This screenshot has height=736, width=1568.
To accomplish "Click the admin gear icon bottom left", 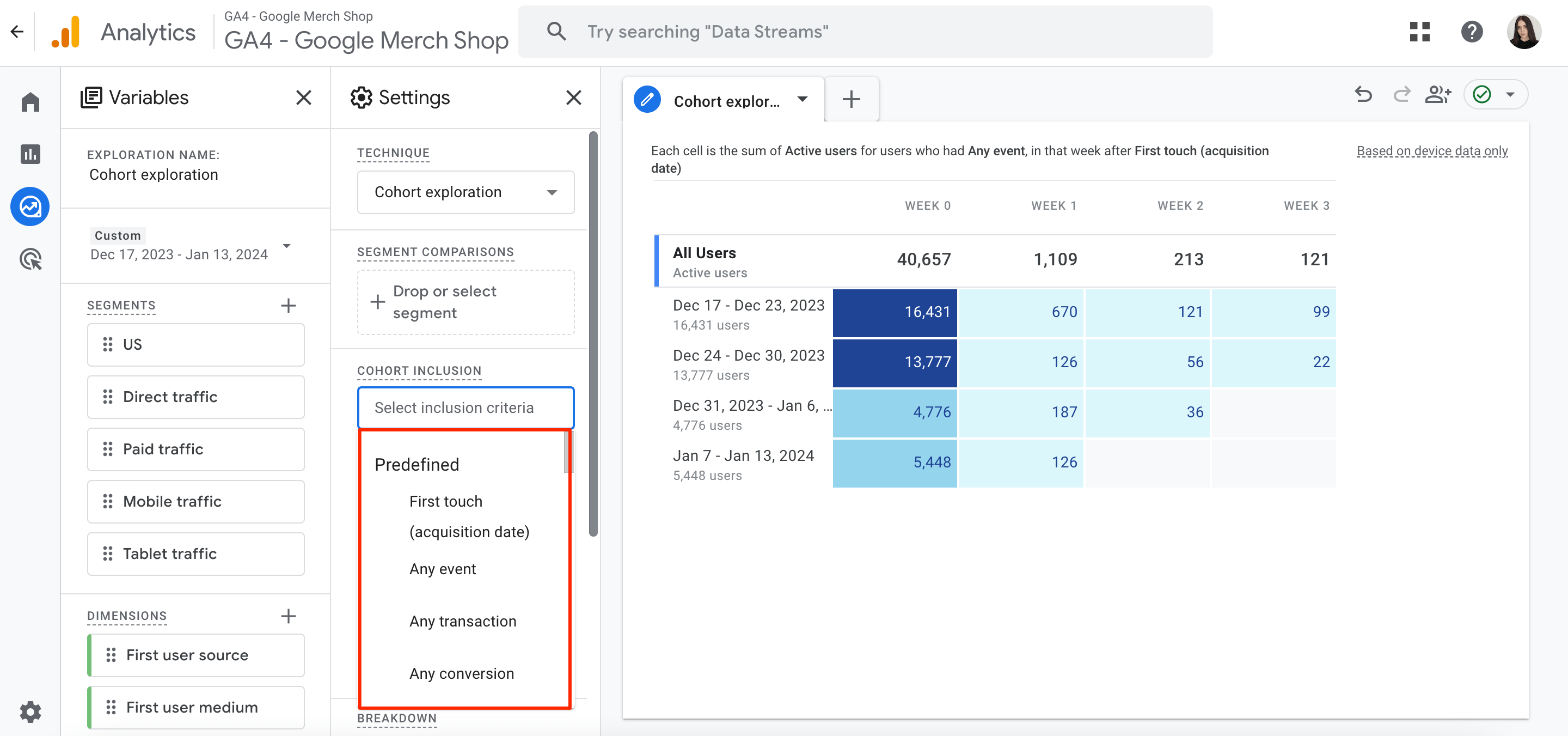I will [30, 713].
